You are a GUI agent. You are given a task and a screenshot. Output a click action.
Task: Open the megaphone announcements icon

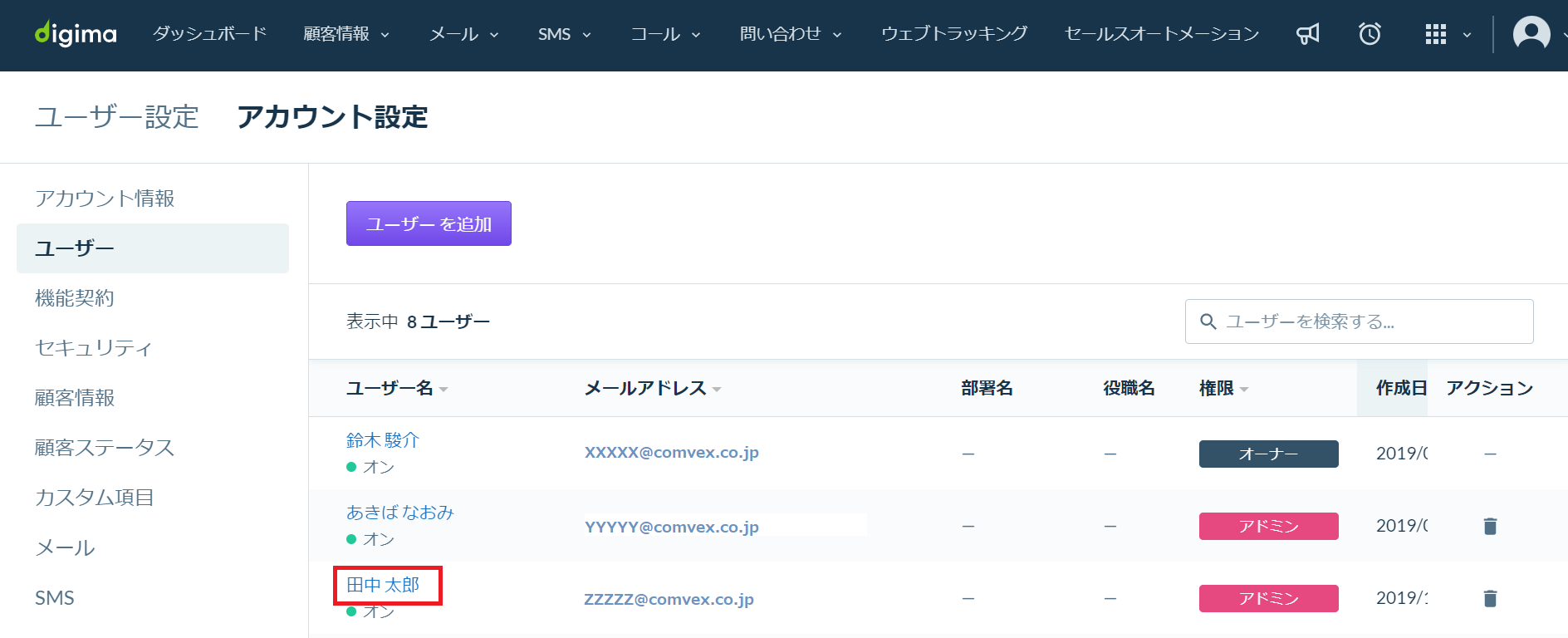click(x=1308, y=34)
